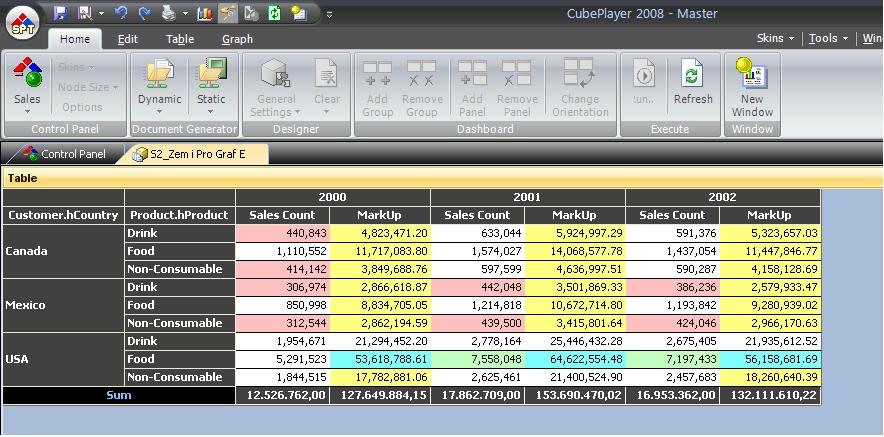Click the grey run document icon in quick toolbar
The image size is (884, 437).
click(x=251, y=13)
